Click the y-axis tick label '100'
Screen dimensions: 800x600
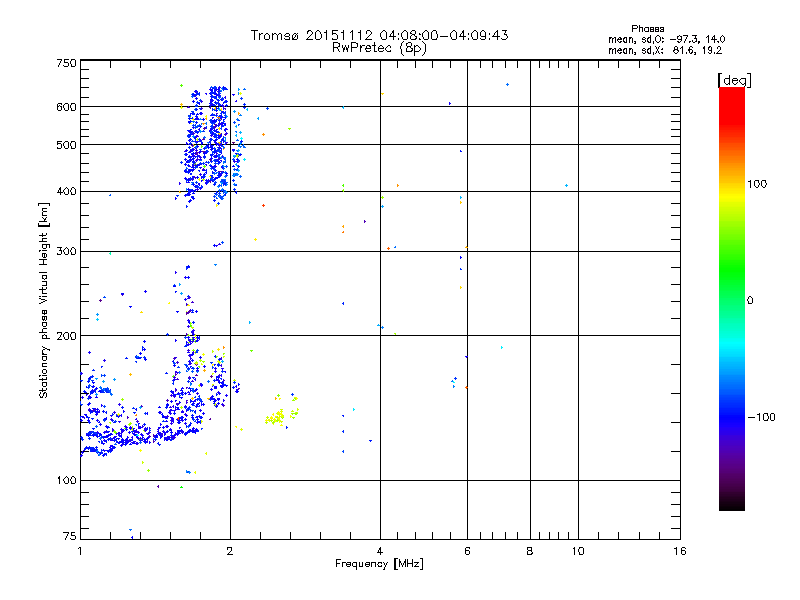coord(66,481)
